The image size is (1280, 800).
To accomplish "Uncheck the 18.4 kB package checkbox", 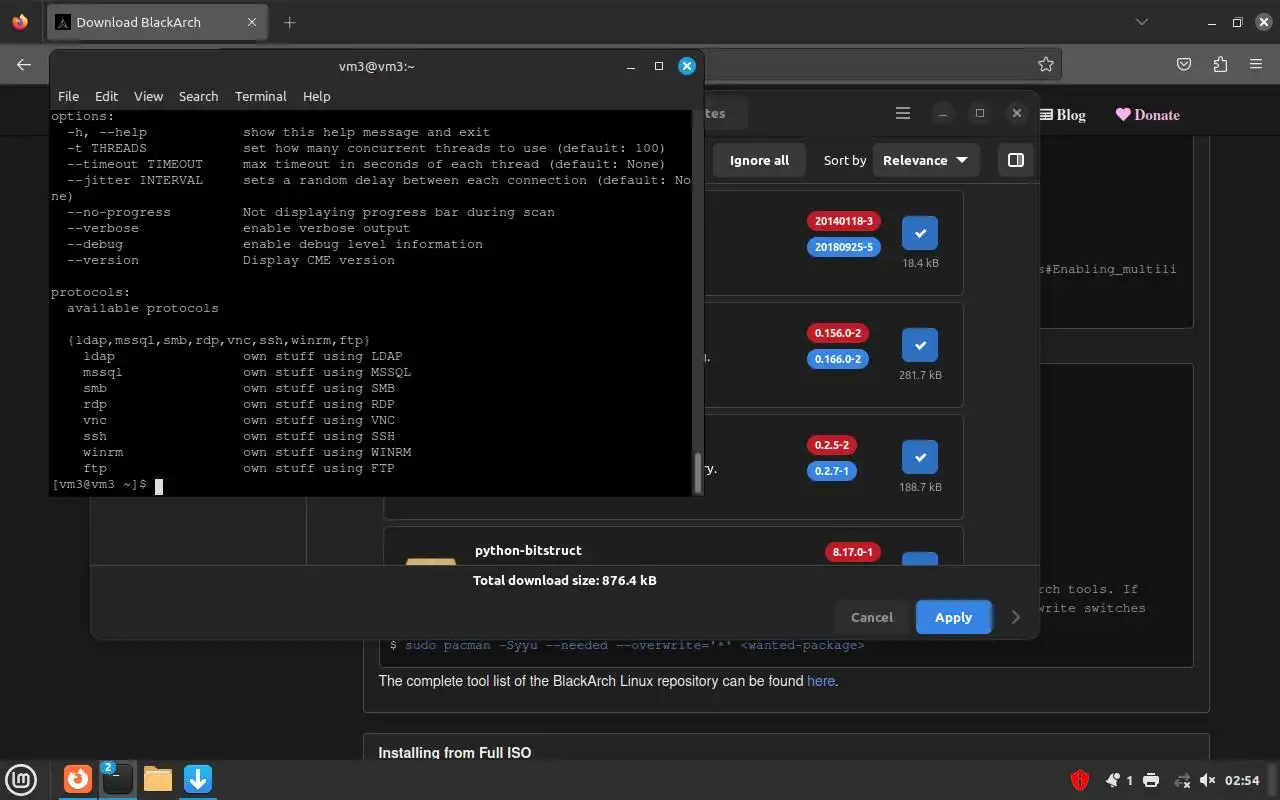I will click(x=920, y=233).
